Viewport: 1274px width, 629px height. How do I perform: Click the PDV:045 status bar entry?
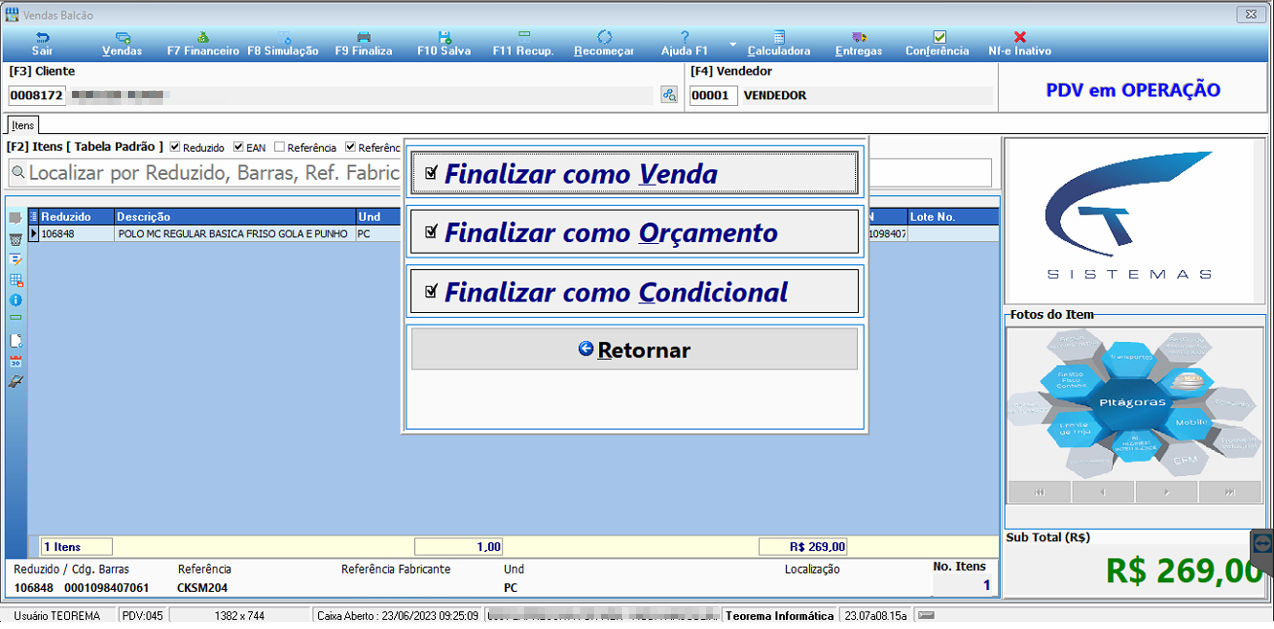pyautogui.click(x=142, y=616)
